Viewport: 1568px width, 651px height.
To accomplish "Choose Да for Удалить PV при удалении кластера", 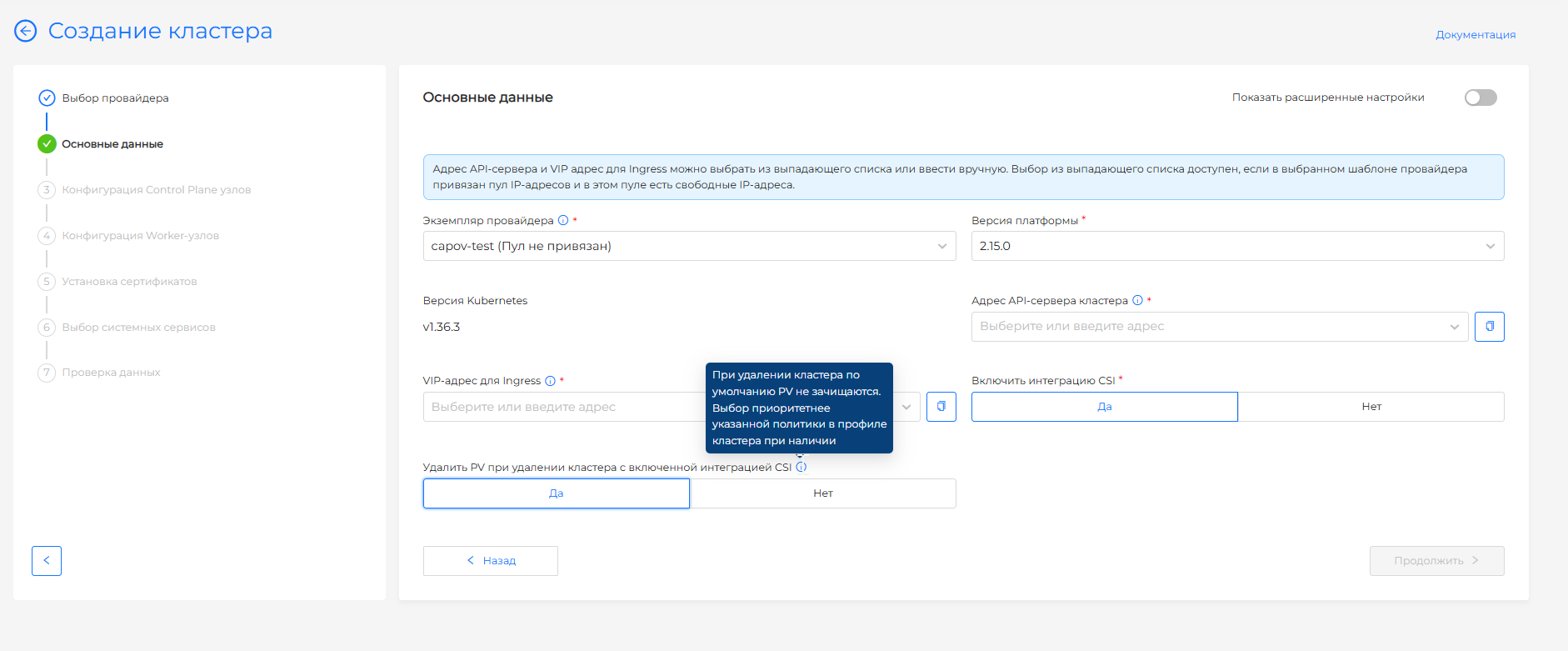I will pos(557,493).
